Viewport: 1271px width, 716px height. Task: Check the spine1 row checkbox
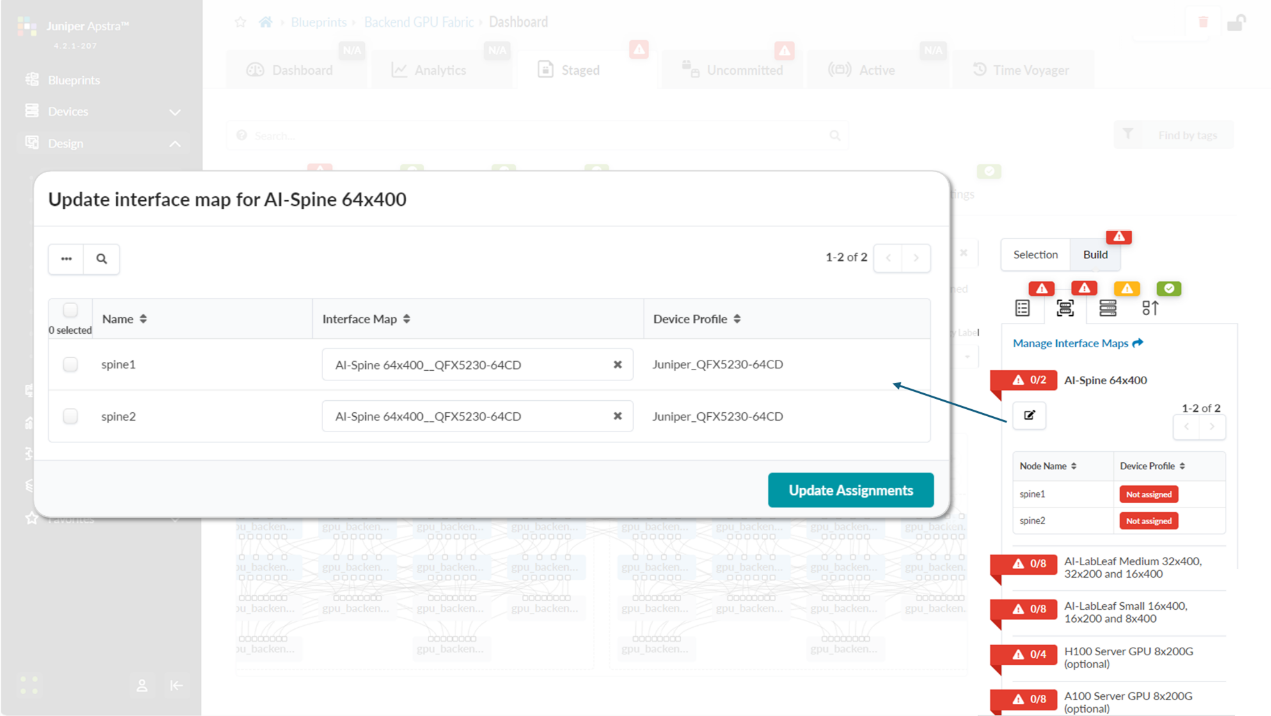point(70,365)
